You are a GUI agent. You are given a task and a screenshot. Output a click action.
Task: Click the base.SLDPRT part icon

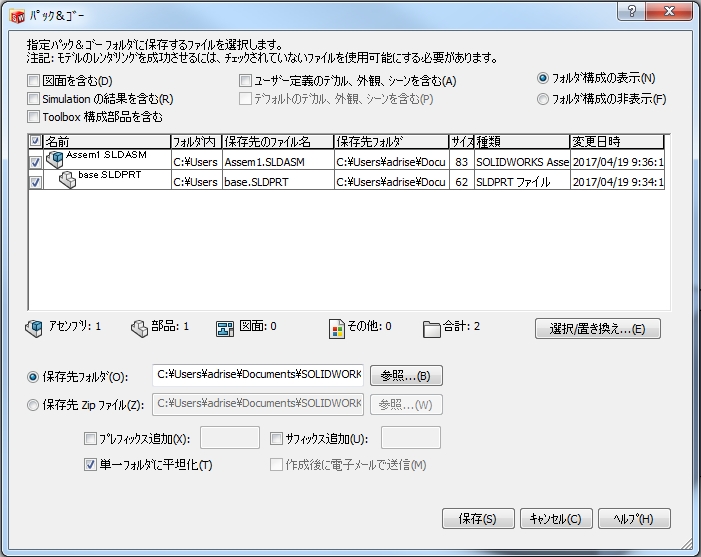(68, 181)
